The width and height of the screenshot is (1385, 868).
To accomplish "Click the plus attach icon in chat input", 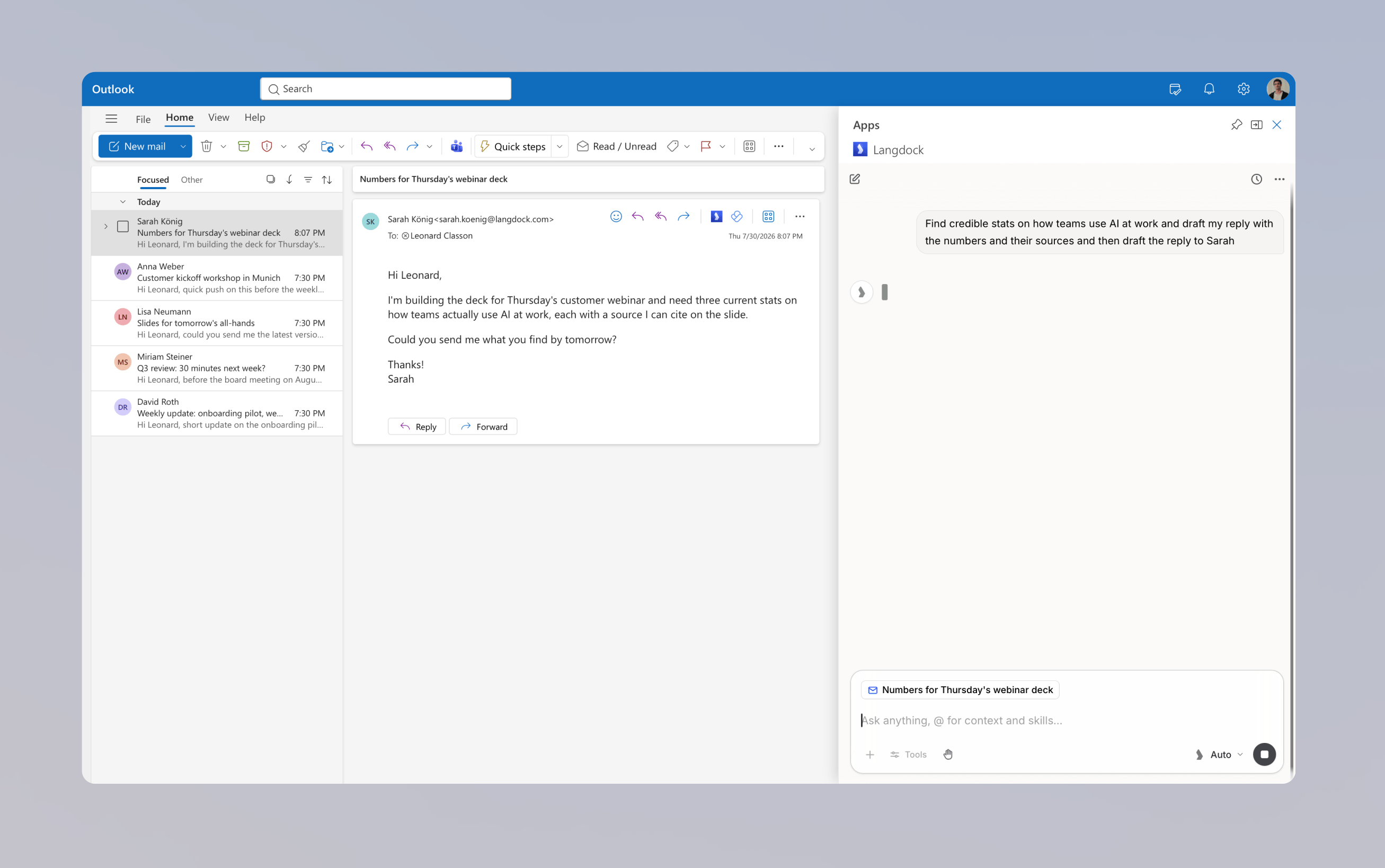I will pos(870,755).
